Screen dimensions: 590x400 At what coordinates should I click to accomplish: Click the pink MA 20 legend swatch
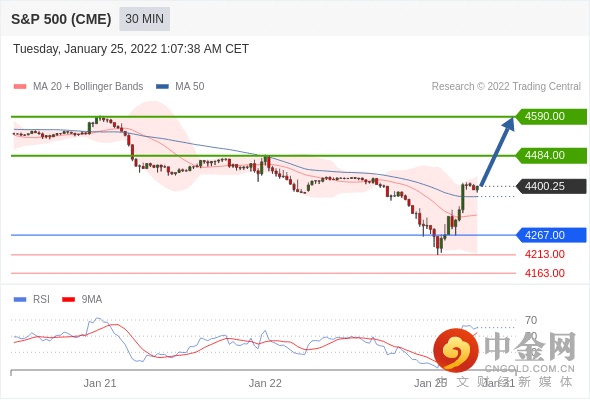20,87
